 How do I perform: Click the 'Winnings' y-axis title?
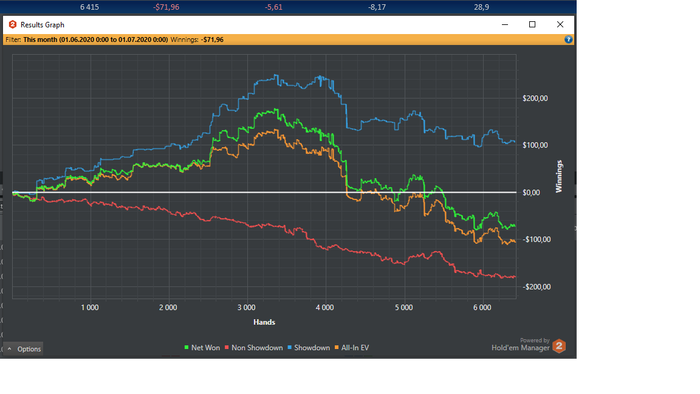(559, 177)
